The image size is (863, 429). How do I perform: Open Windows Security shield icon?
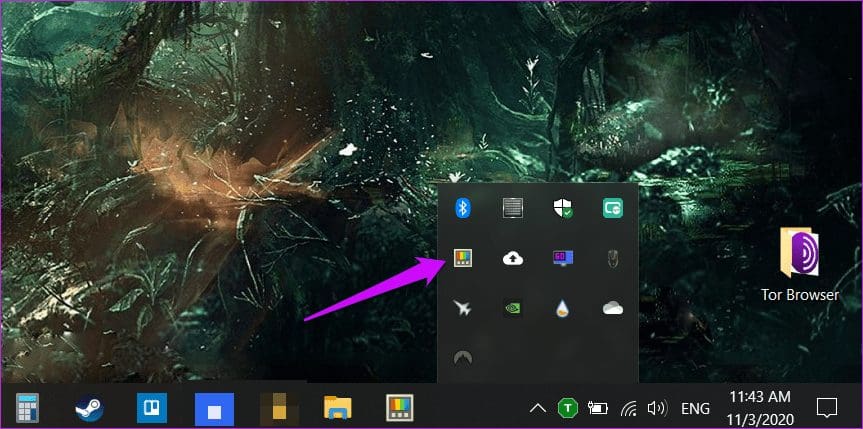coord(562,208)
